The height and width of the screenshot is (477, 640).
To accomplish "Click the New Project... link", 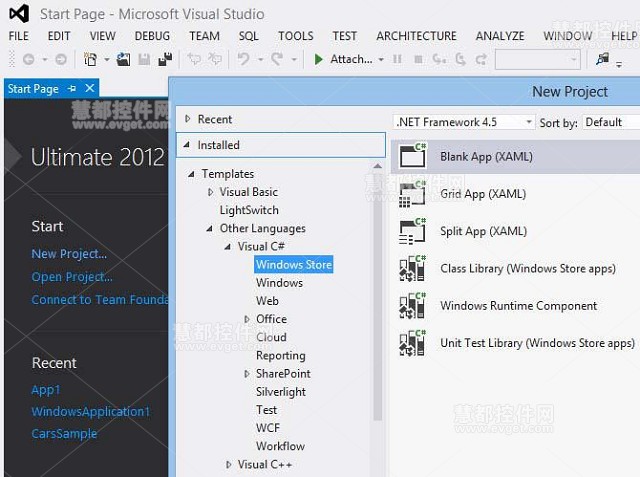I will pos(69,254).
